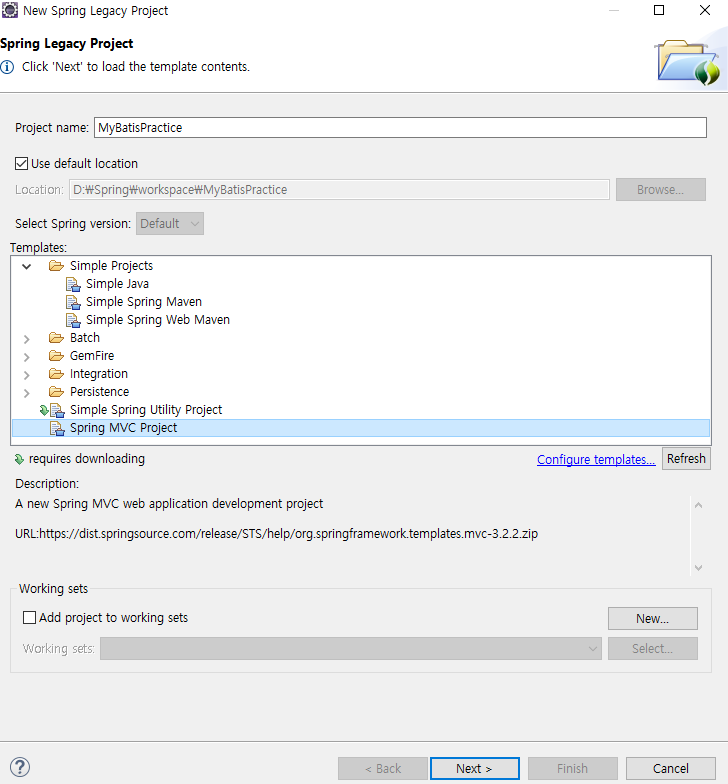Expand the GemFire template category
This screenshot has height=784, width=728.
coord(26,356)
